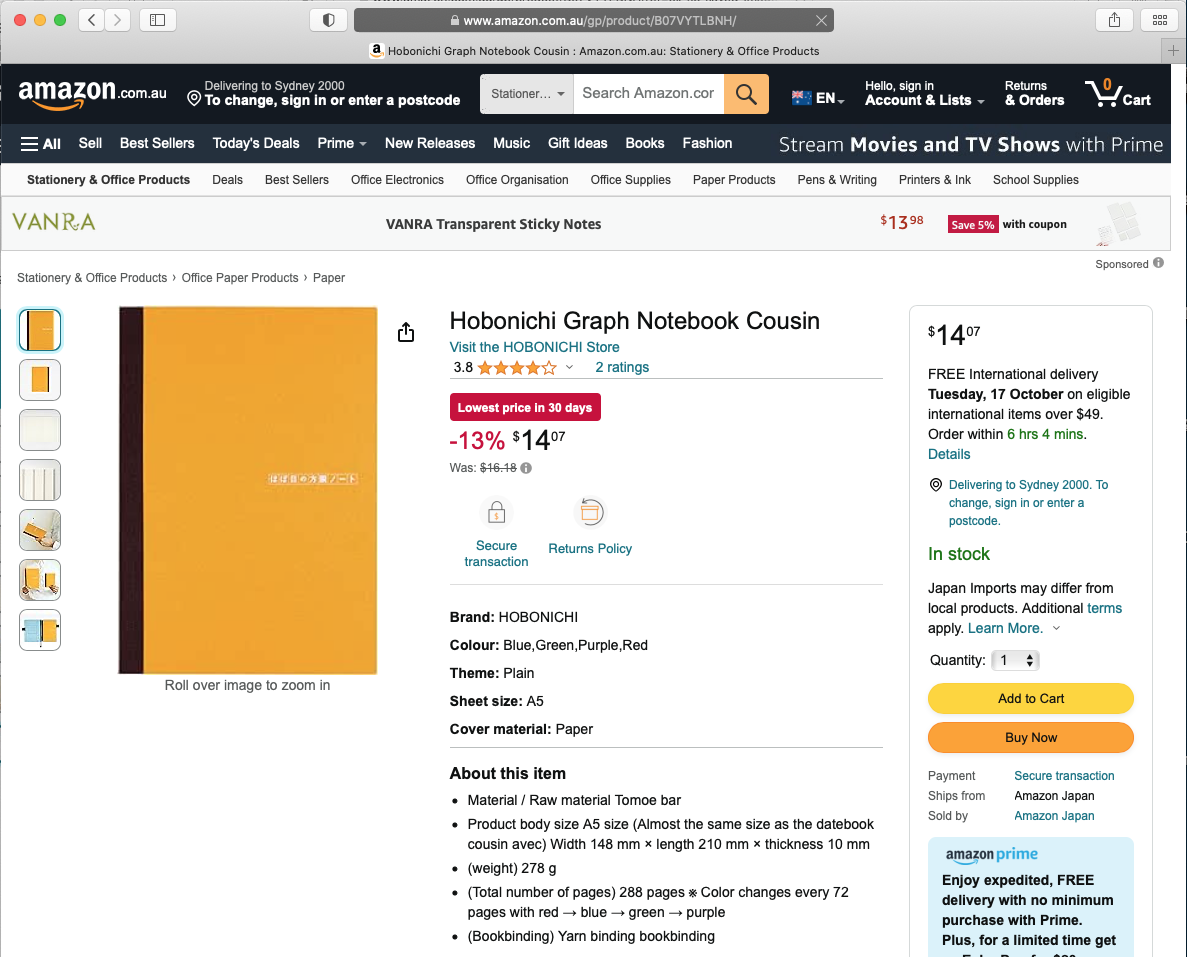Click the Safari share toolbar icon
This screenshot has width=1187, height=957.
click(1114, 20)
